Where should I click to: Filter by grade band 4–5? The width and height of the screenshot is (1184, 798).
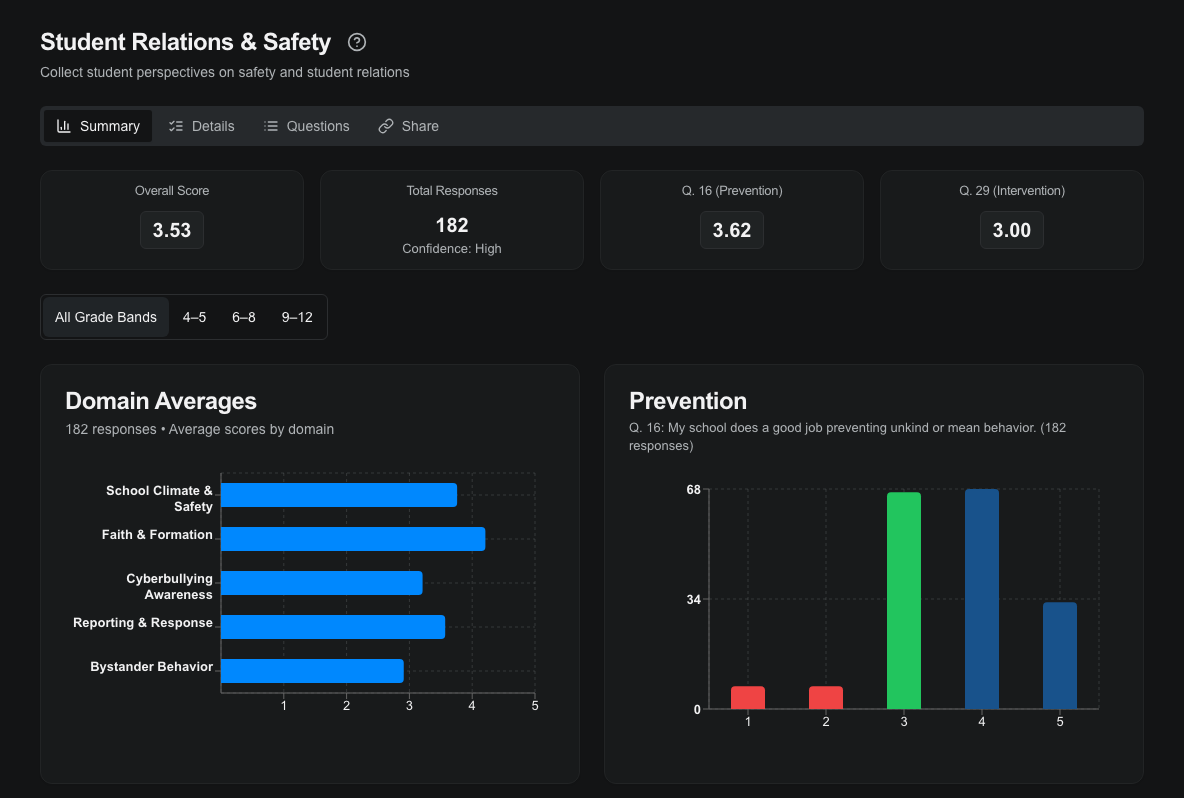[x=194, y=317]
